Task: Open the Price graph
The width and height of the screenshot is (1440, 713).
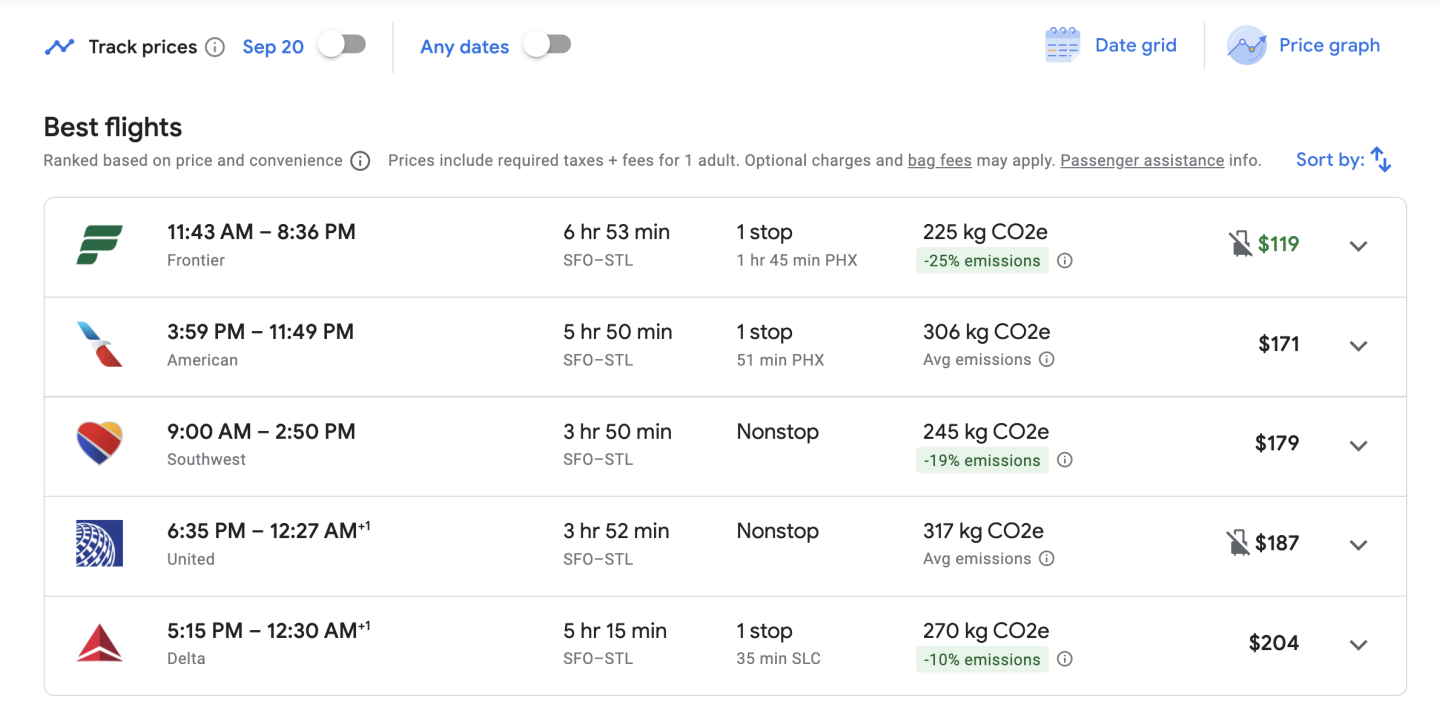Action: pyautogui.click(x=1305, y=46)
